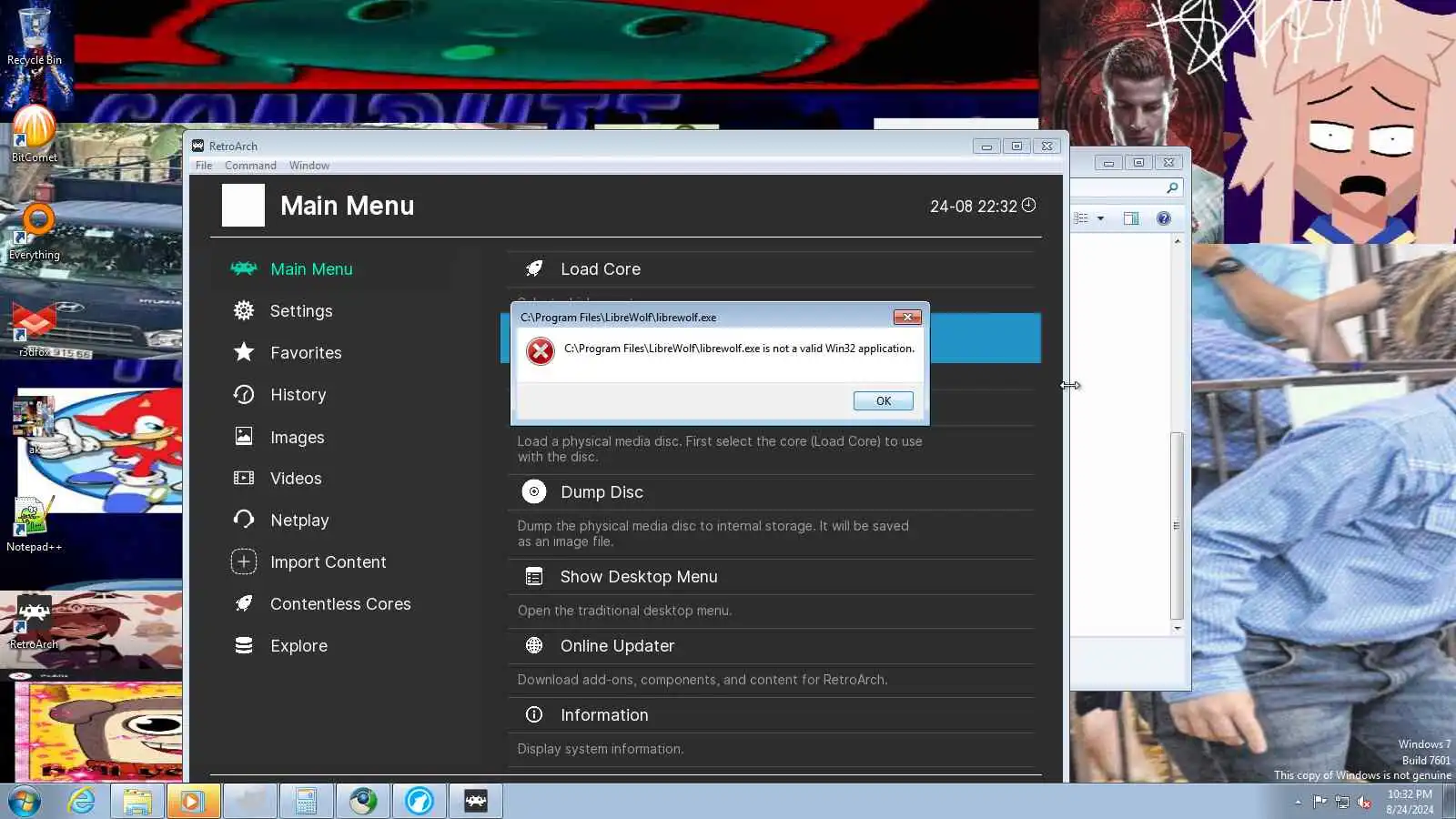The height and width of the screenshot is (819, 1456).
Task: Click the Online Updater globe icon
Action: point(534,645)
